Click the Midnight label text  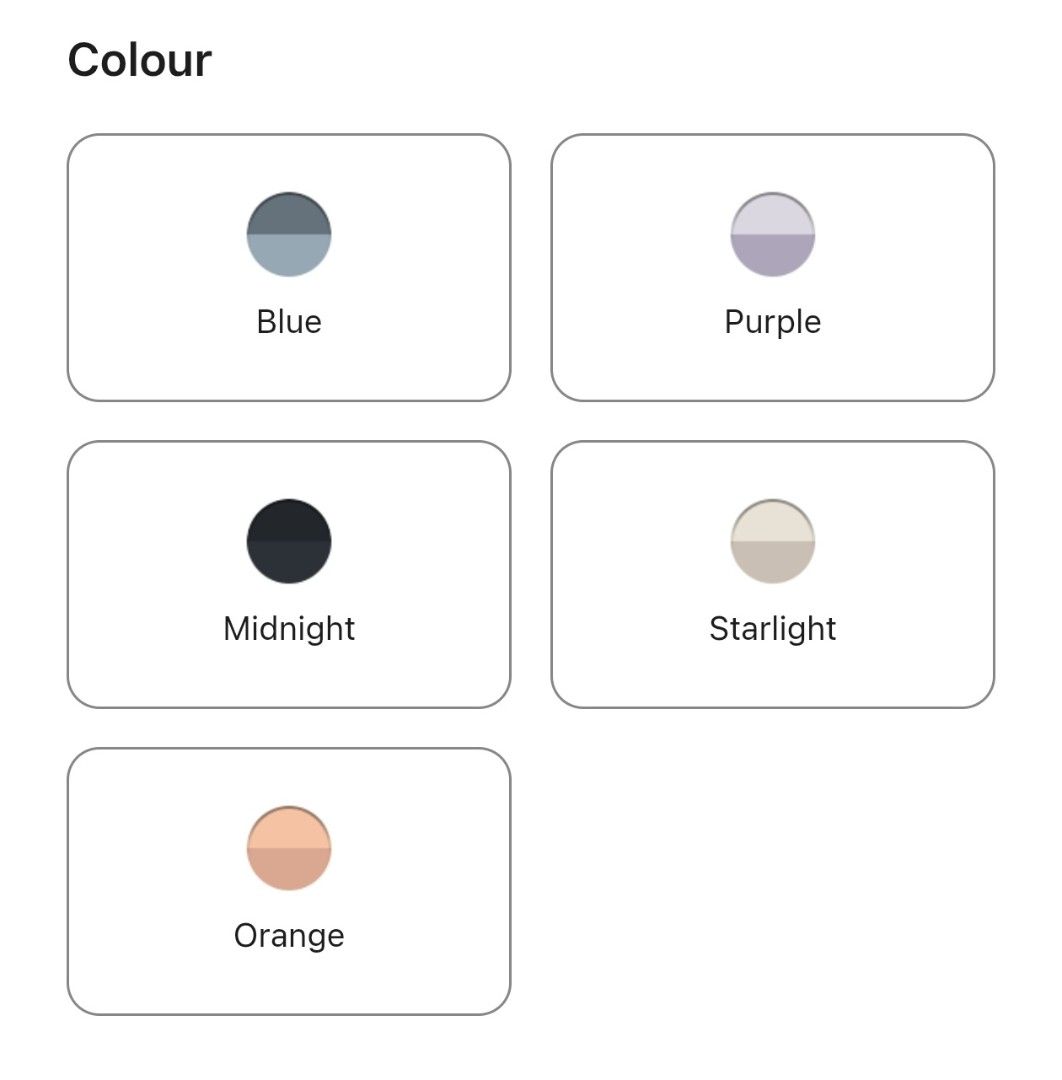click(x=289, y=628)
